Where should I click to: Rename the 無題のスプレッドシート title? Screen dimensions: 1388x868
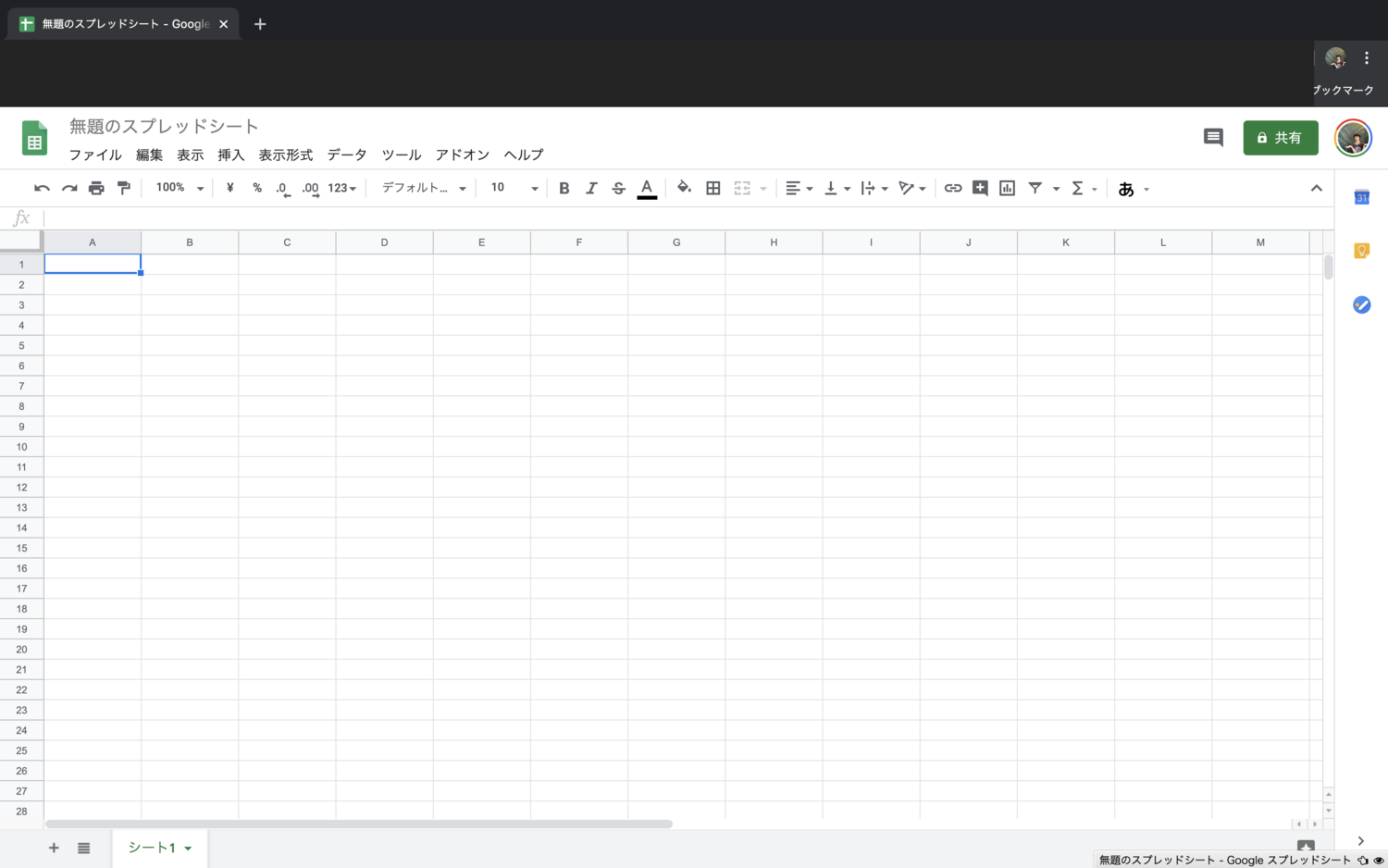[164, 126]
